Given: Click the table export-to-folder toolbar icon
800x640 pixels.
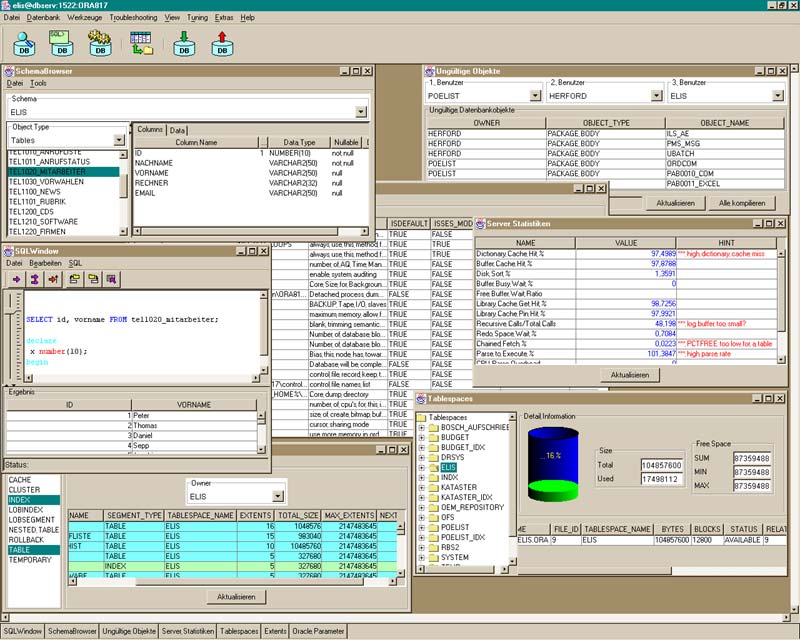Looking at the screenshot, I should (141, 43).
